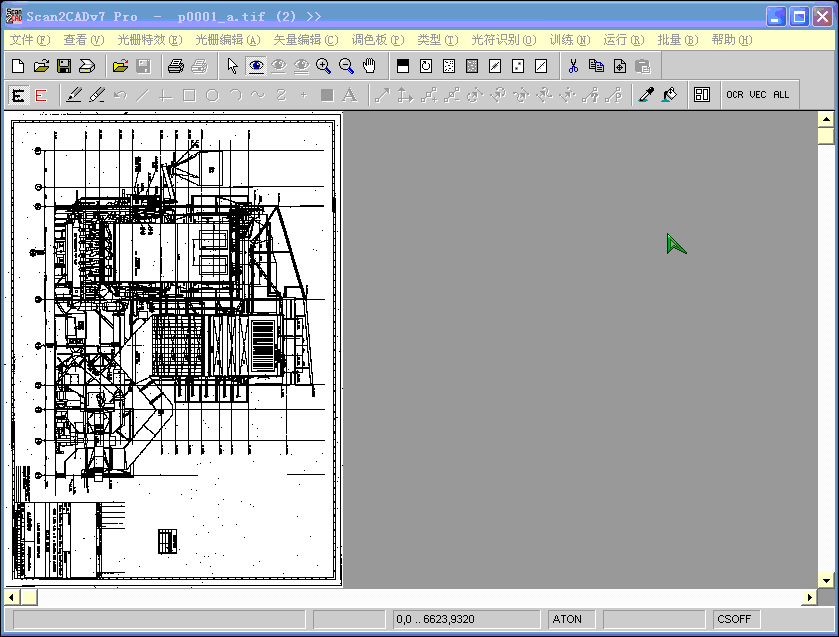Save with the yellow floppy disk icon
The height and width of the screenshot is (637, 839).
click(64, 66)
